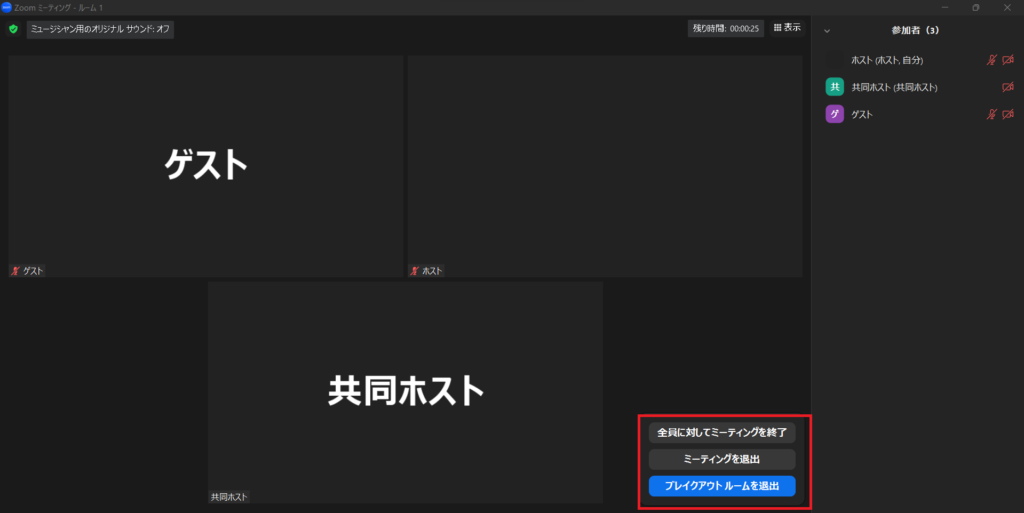
Task: Click the green encryption shield icon
Action: pos(13,29)
